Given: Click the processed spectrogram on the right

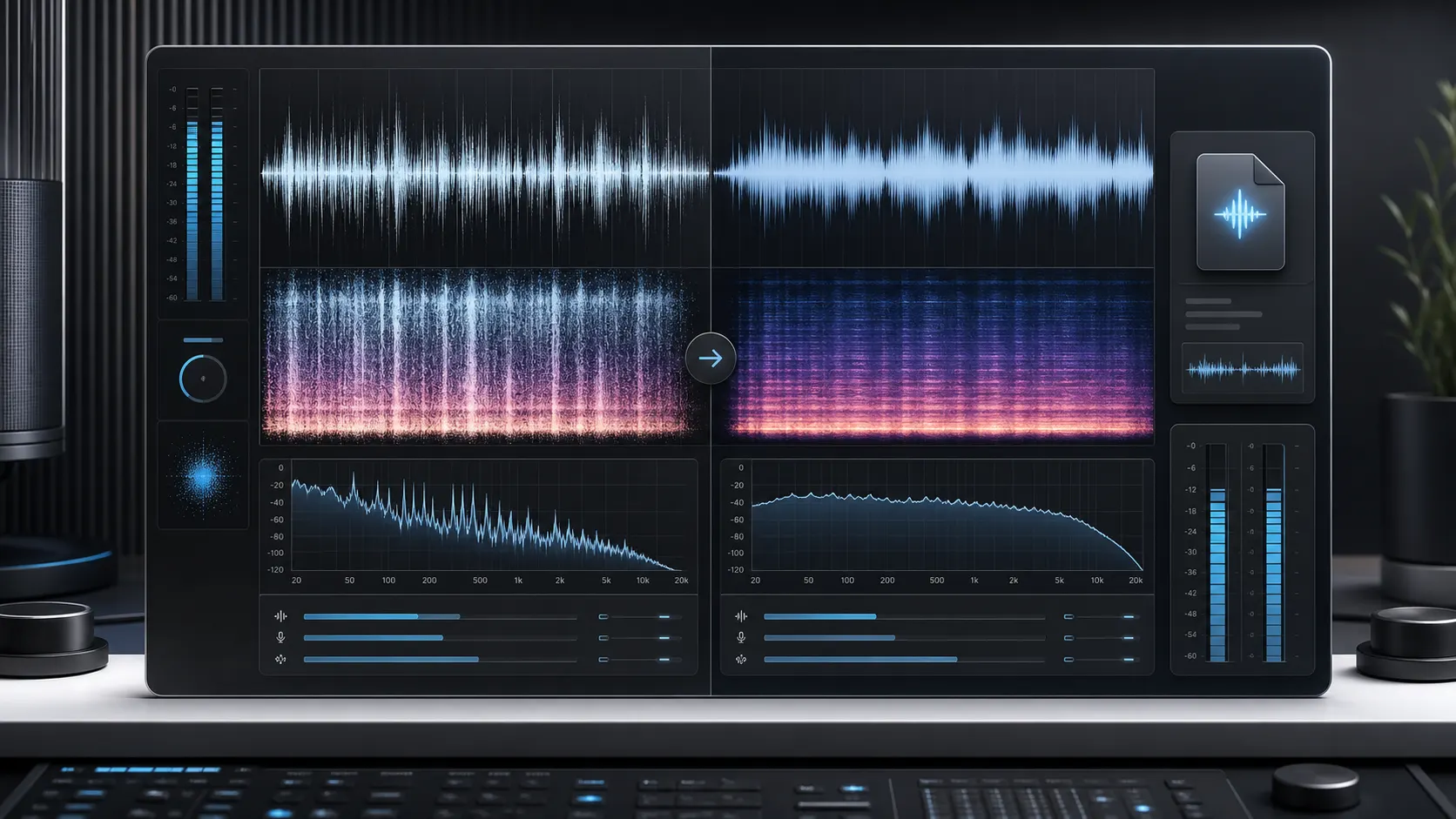Looking at the screenshot, I should point(934,355).
